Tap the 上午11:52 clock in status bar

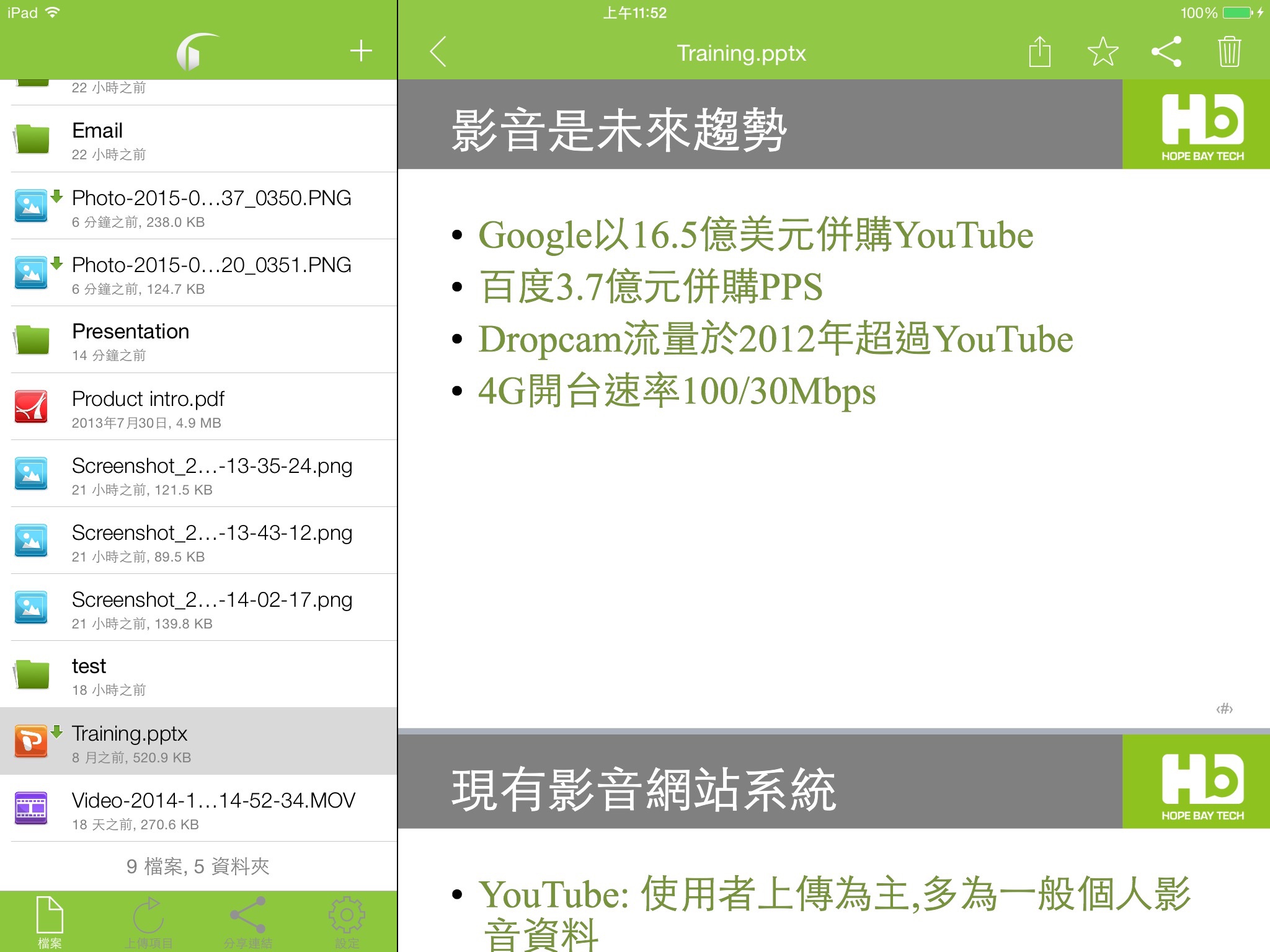click(635, 13)
